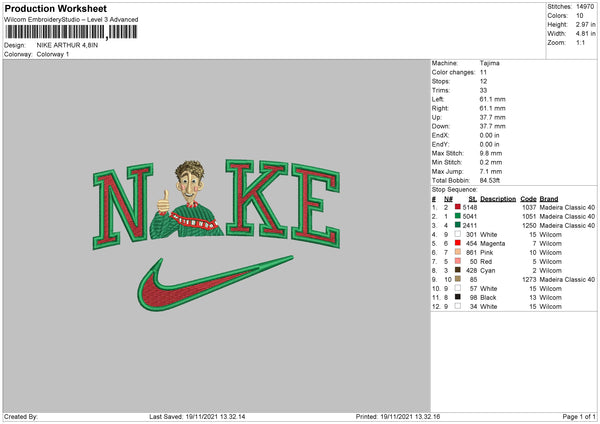The width and height of the screenshot is (600, 424).
Task: Click the Left value 61.1 mm
Action: pos(492,99)
